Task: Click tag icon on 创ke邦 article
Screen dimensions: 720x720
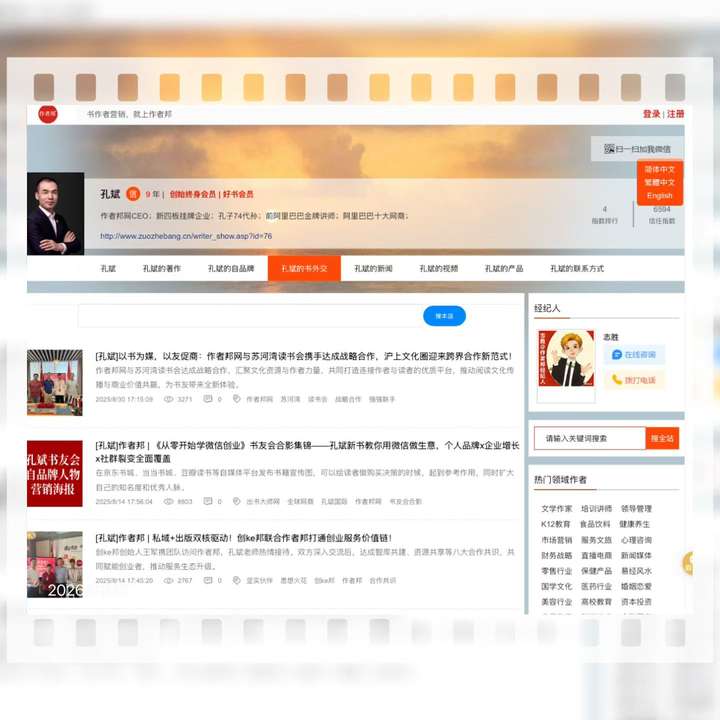Action: 236,580
